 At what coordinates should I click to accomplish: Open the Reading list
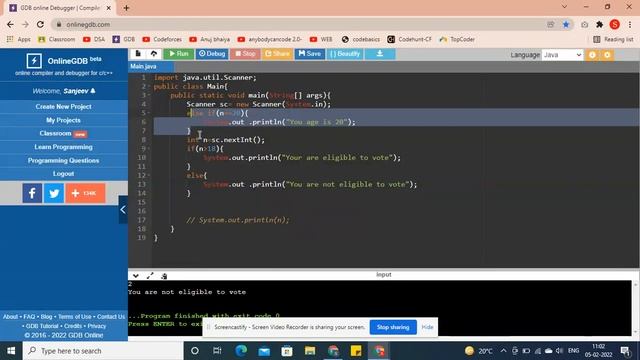613,39
